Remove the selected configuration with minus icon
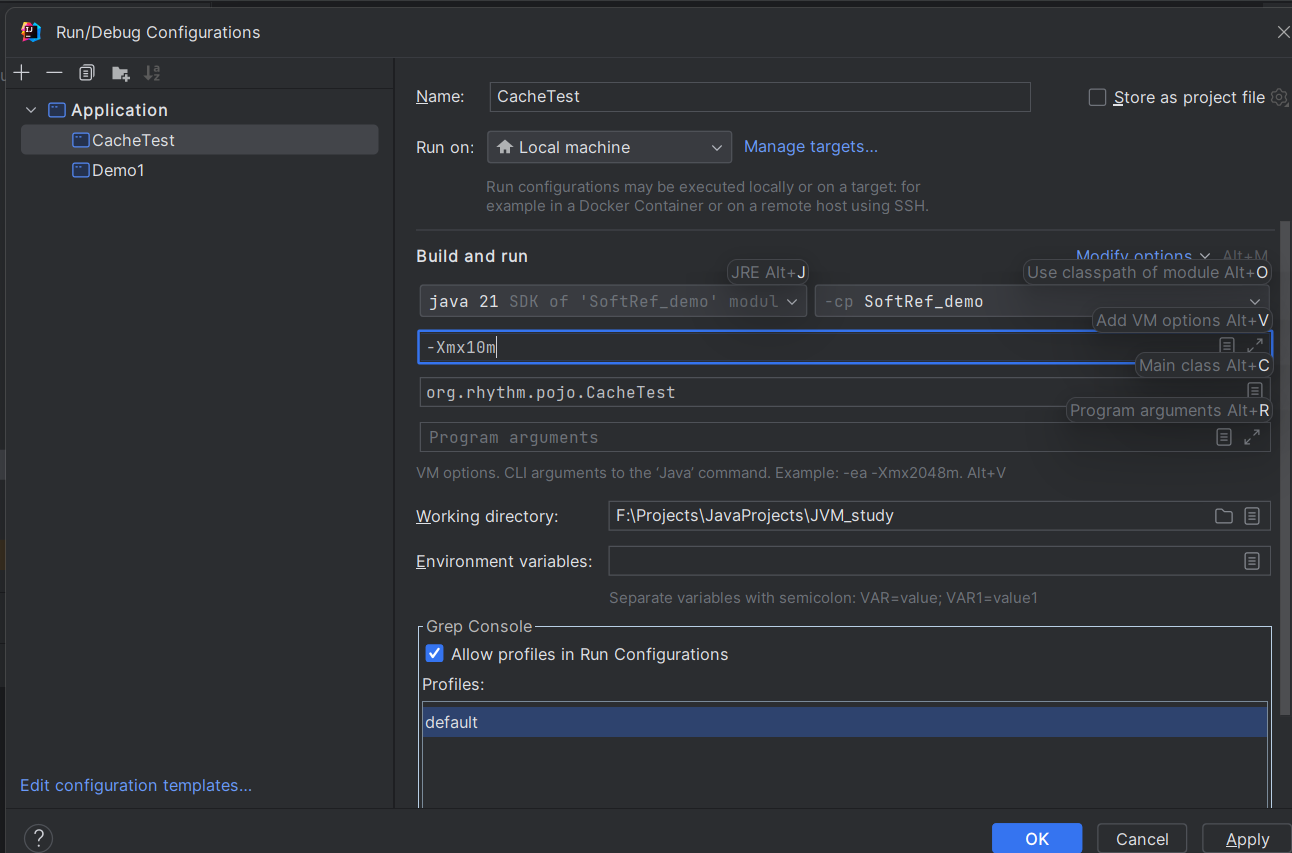 (x=54, y=73)
